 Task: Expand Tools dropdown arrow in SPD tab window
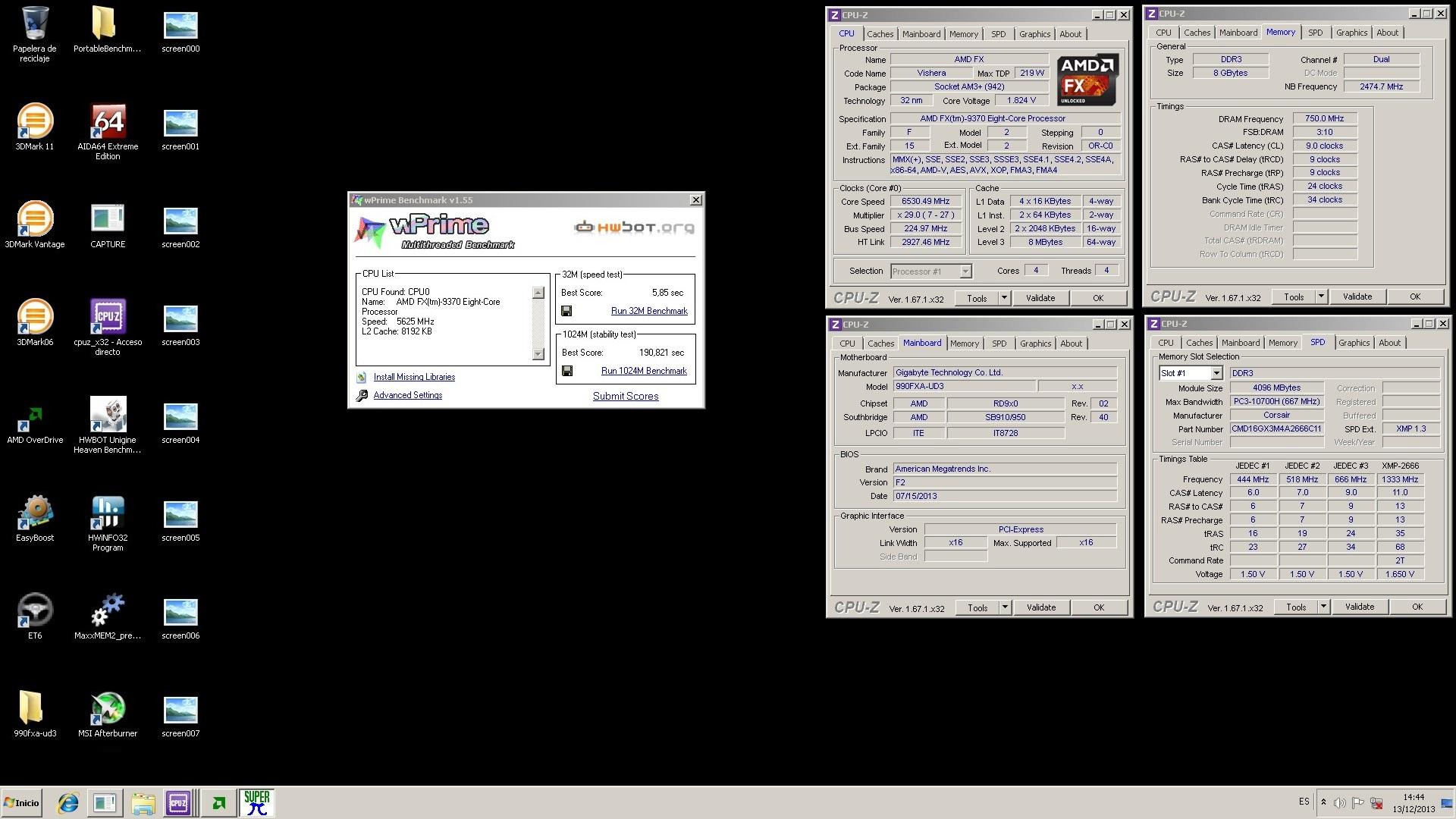pyautogui.click(x=1323, y=607)
